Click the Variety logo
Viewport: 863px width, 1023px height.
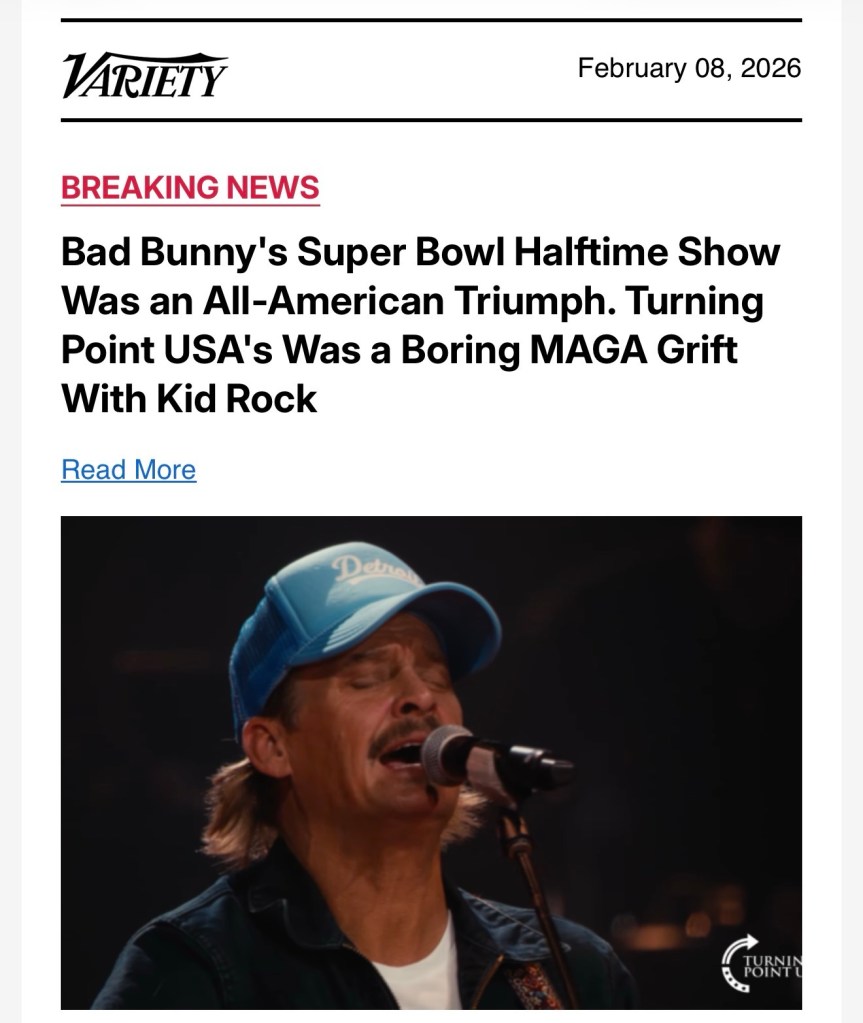[145, 75]
